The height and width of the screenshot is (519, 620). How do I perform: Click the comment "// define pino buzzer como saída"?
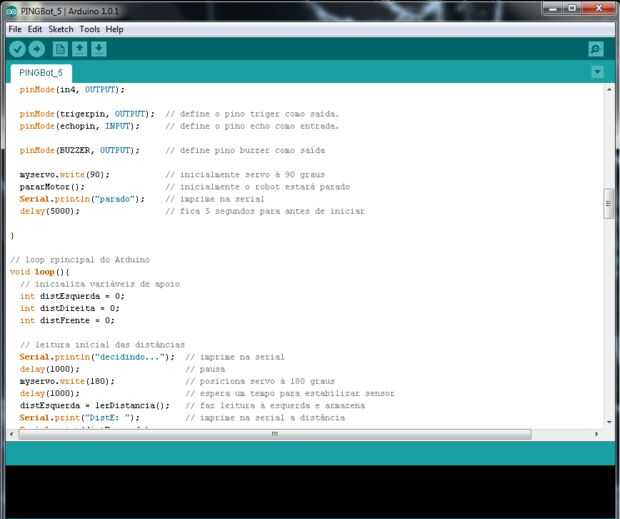pyautogui.click(x=245, y=150)
